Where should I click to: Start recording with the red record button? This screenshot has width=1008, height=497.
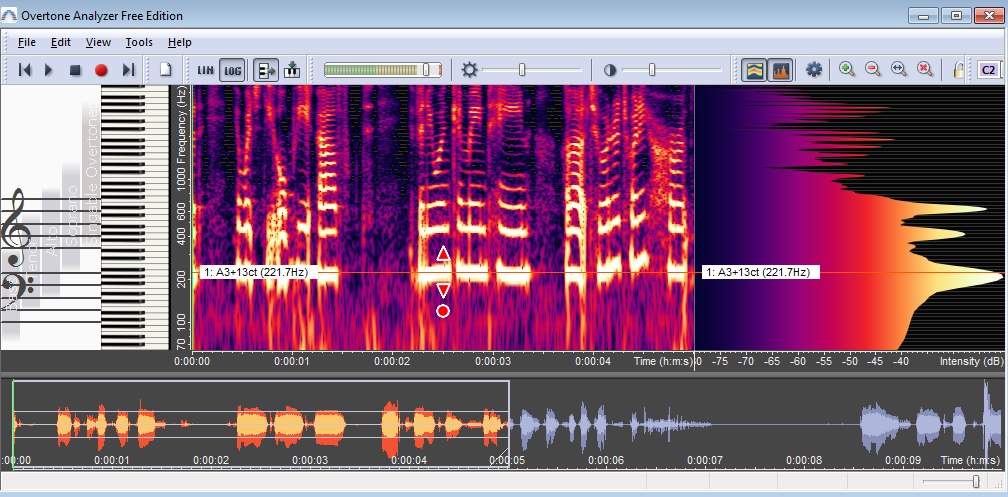[101, 70]
